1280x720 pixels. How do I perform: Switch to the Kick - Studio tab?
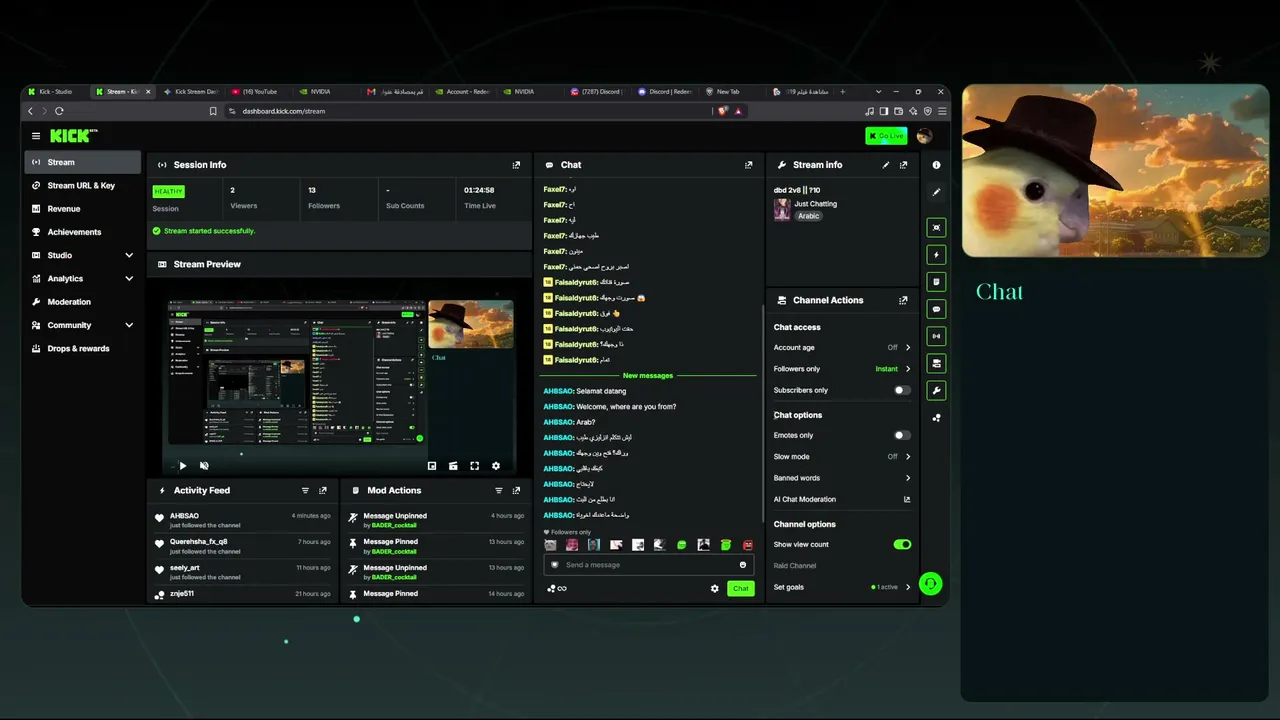pyautogui.click(x=55, y=92)
